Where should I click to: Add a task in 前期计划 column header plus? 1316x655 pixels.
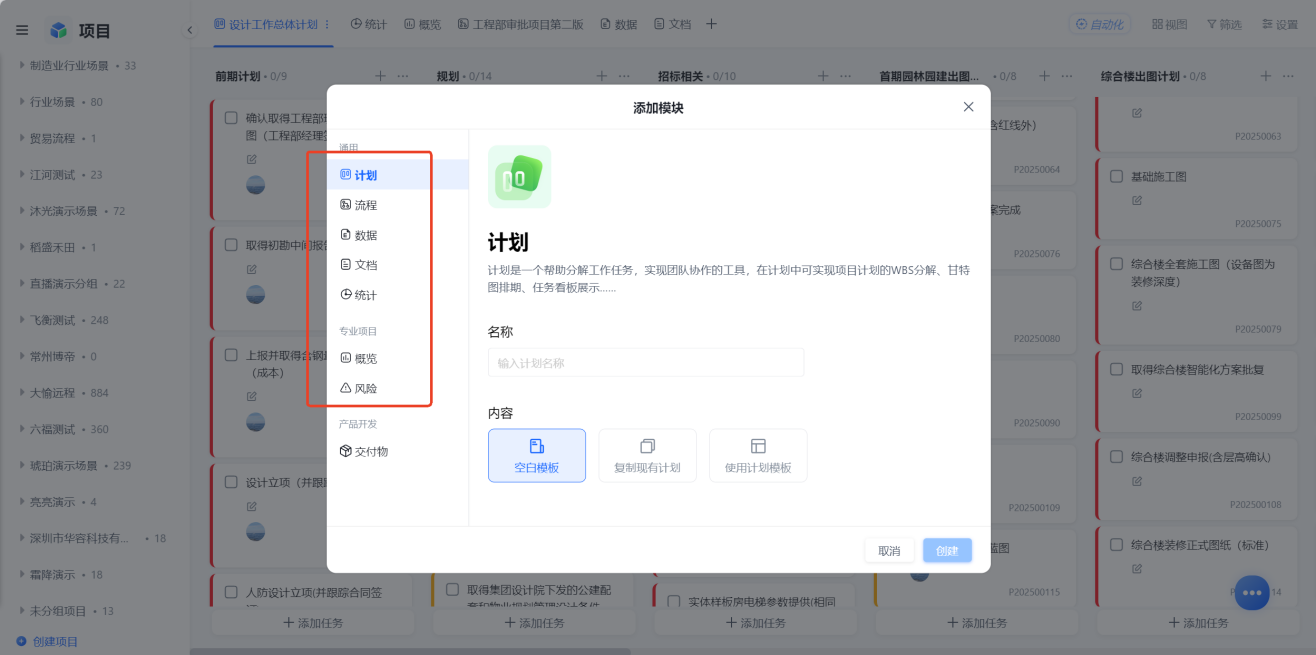point(380,76)
